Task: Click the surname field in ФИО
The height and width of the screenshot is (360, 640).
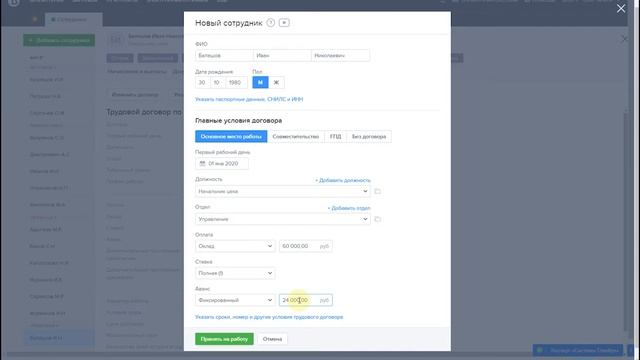Action: [224, 56]
